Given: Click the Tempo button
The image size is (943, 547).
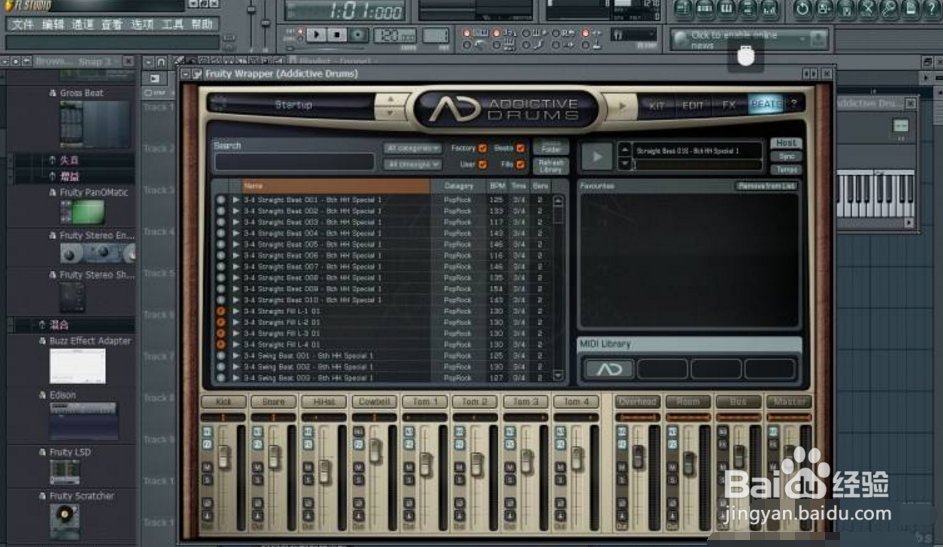Looking at the screenshot, I should (785, 170).
